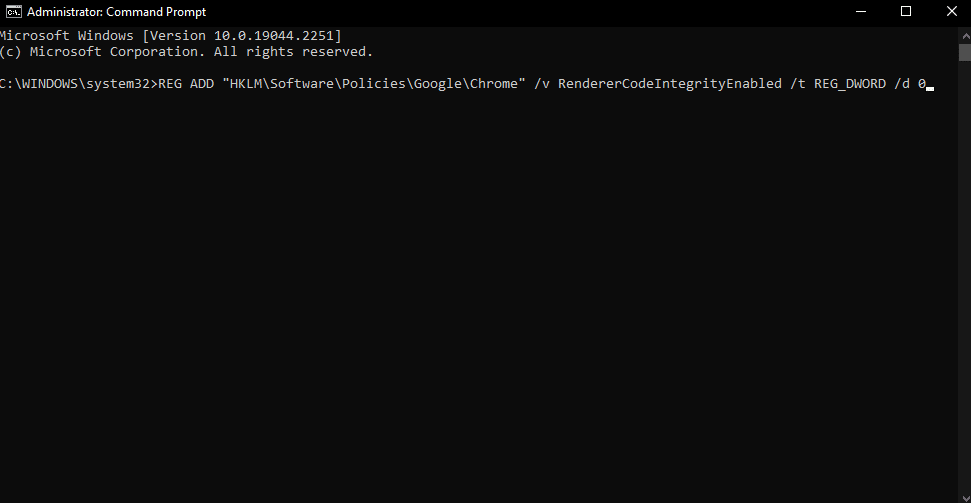This screenshot has width=971, height=503.
Task: Click the vertical scrollbar thumb
Action: click(x=964, y=52)
